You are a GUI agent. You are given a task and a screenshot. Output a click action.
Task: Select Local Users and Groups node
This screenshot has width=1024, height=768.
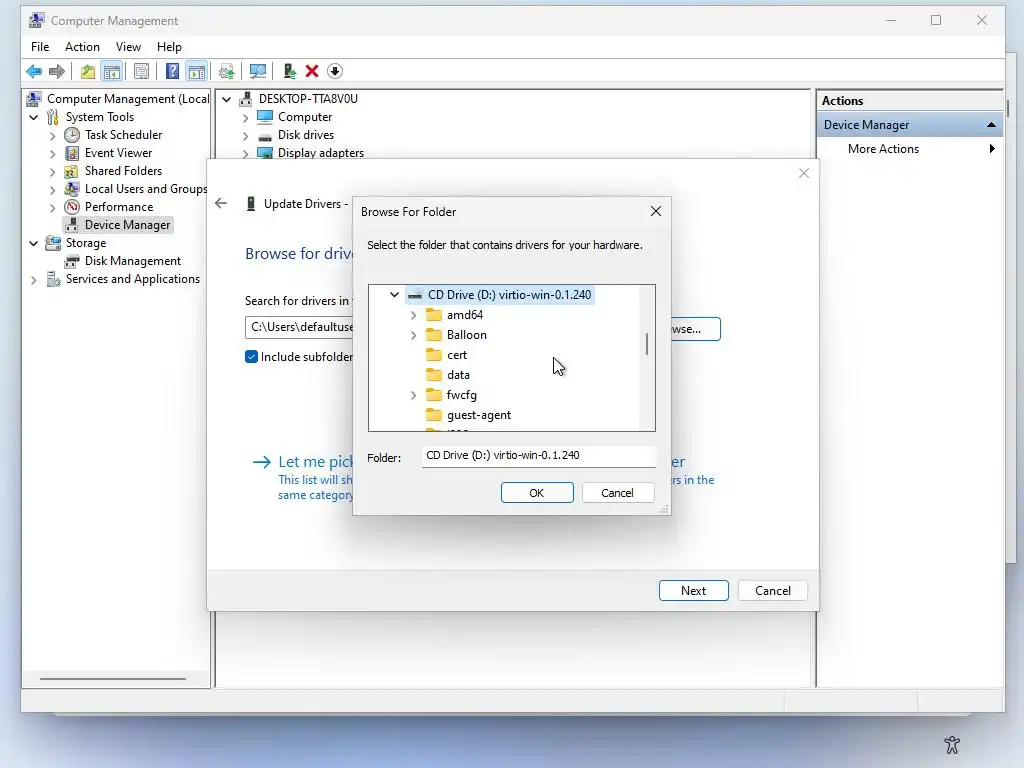[146, 189]
